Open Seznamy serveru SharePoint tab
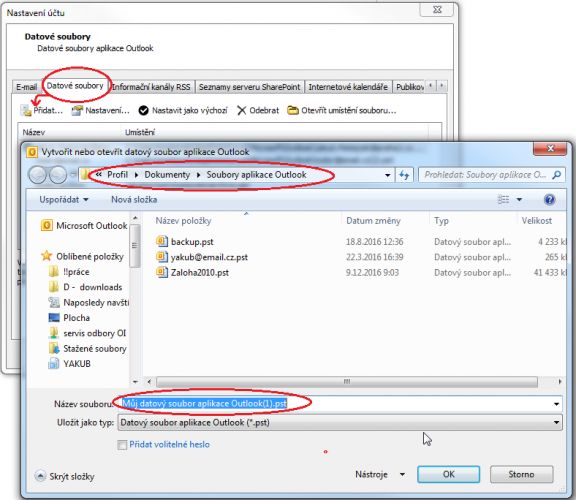The height and width of the screenshot is (500, 576). [249, 87]
